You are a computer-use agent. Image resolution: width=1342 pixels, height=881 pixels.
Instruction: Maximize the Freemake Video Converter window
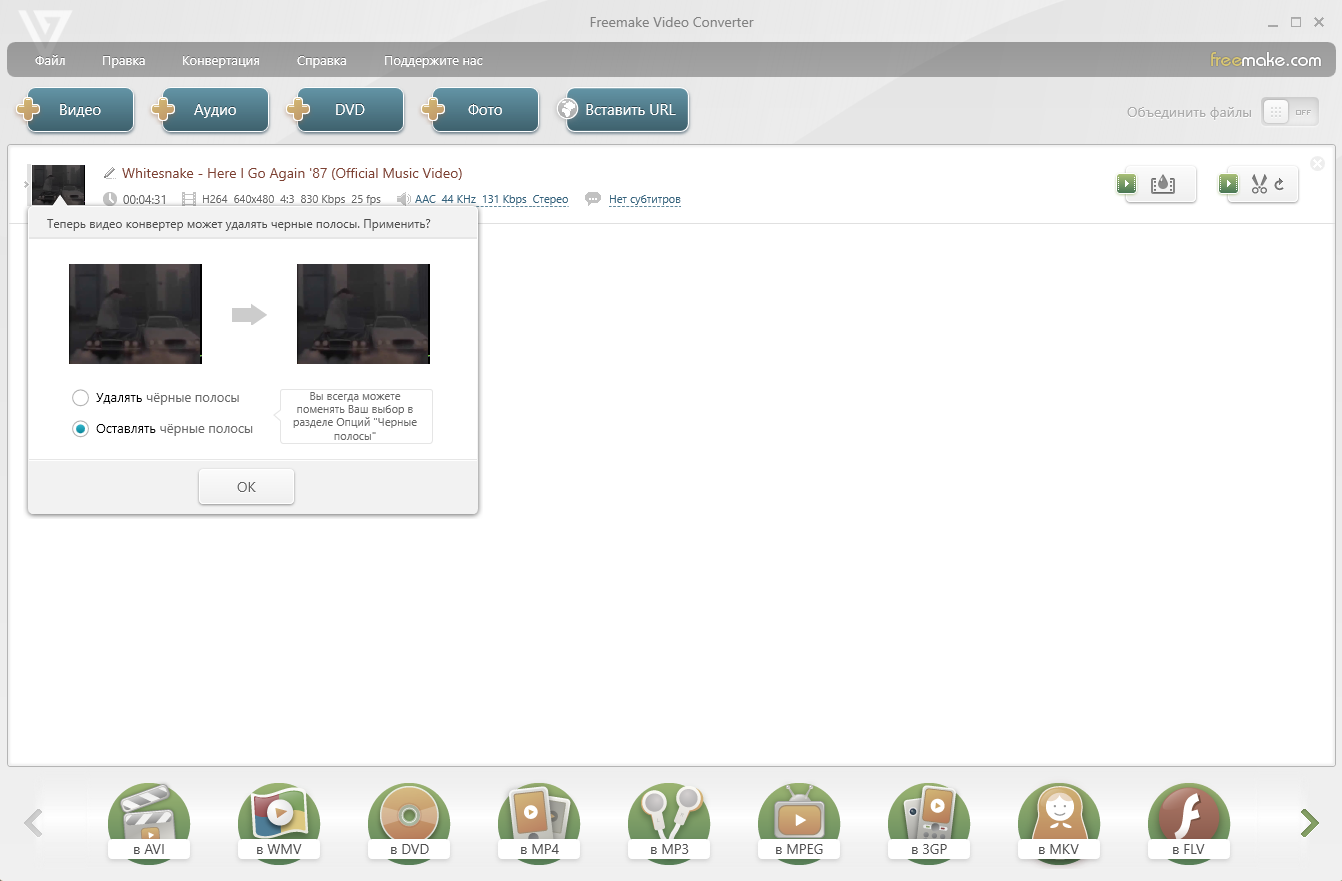(1296, 22)
